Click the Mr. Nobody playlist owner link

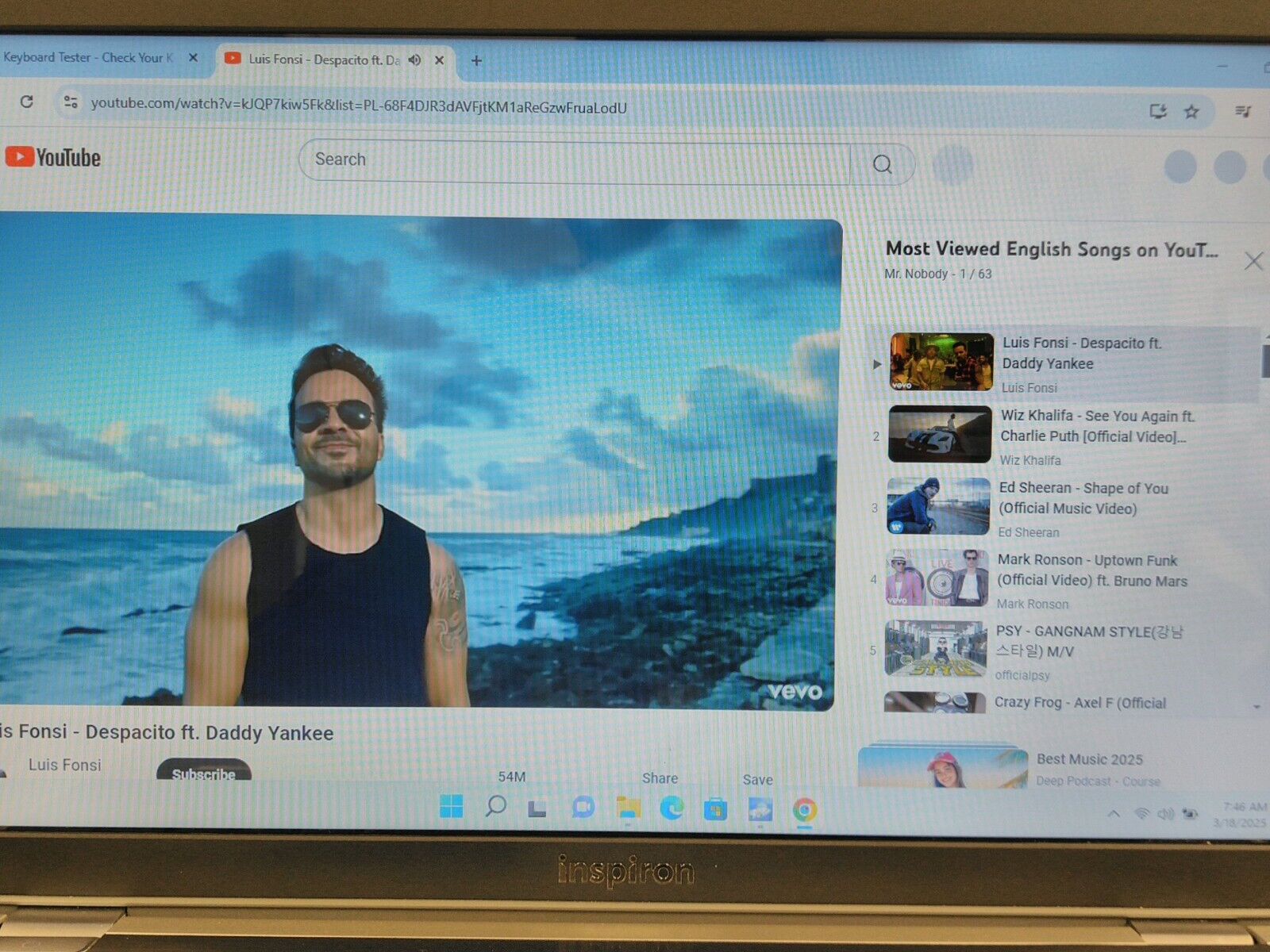(x=916, y=274)
